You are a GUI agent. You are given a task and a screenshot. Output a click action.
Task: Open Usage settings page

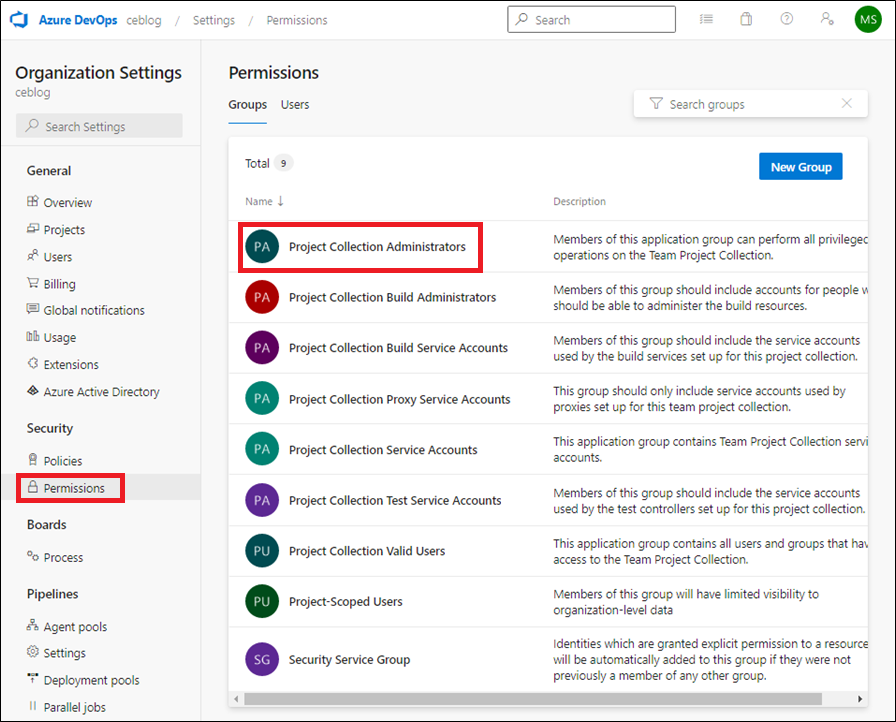click(60, 338)
